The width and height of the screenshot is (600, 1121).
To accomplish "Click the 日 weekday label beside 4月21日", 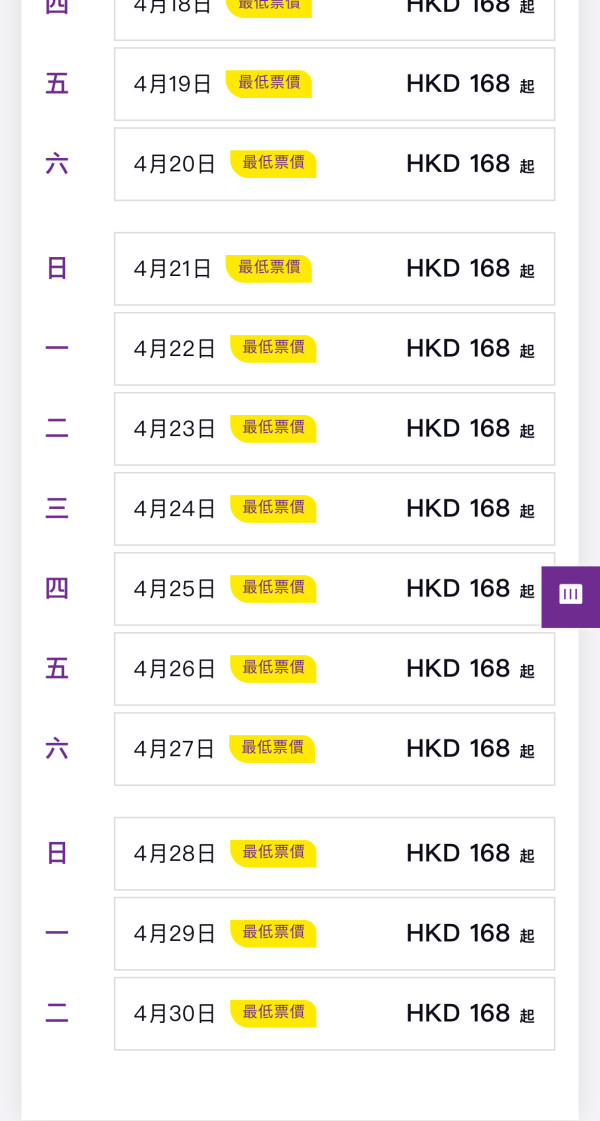I will point(57,268).
